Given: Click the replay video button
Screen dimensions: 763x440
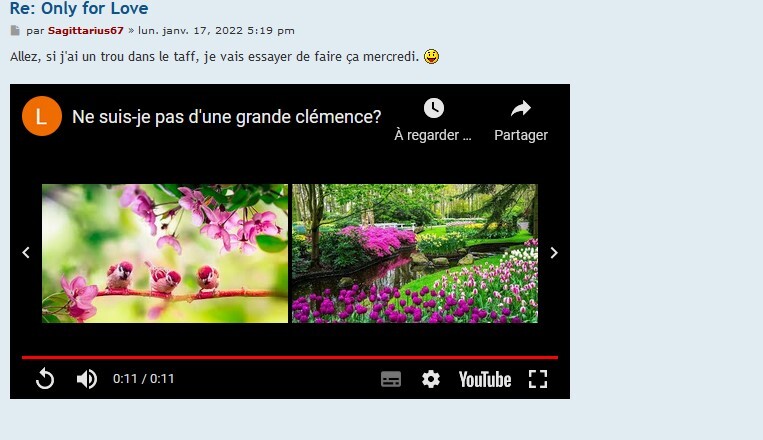Looking at the screenshot, I should [45, 379].
